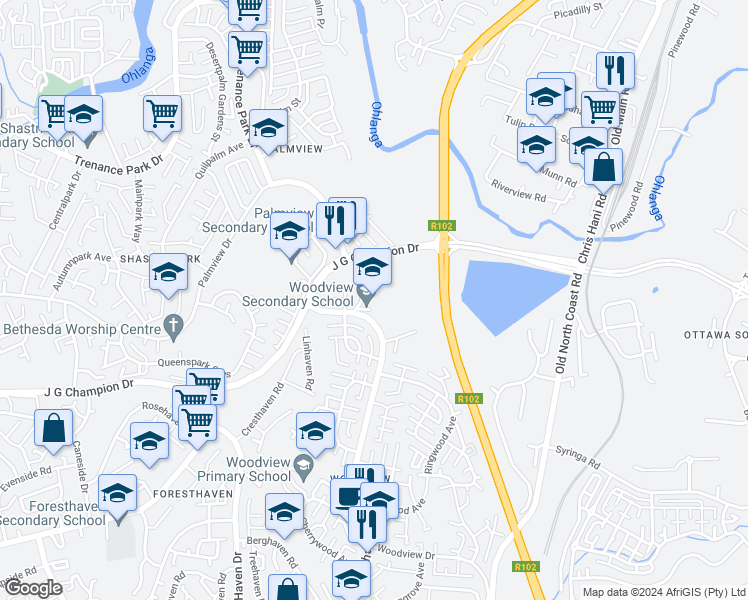Select the school marker on Trenance Park near Palmview
This screenshot has height=600, width=748.
click(x=268, y=128)
